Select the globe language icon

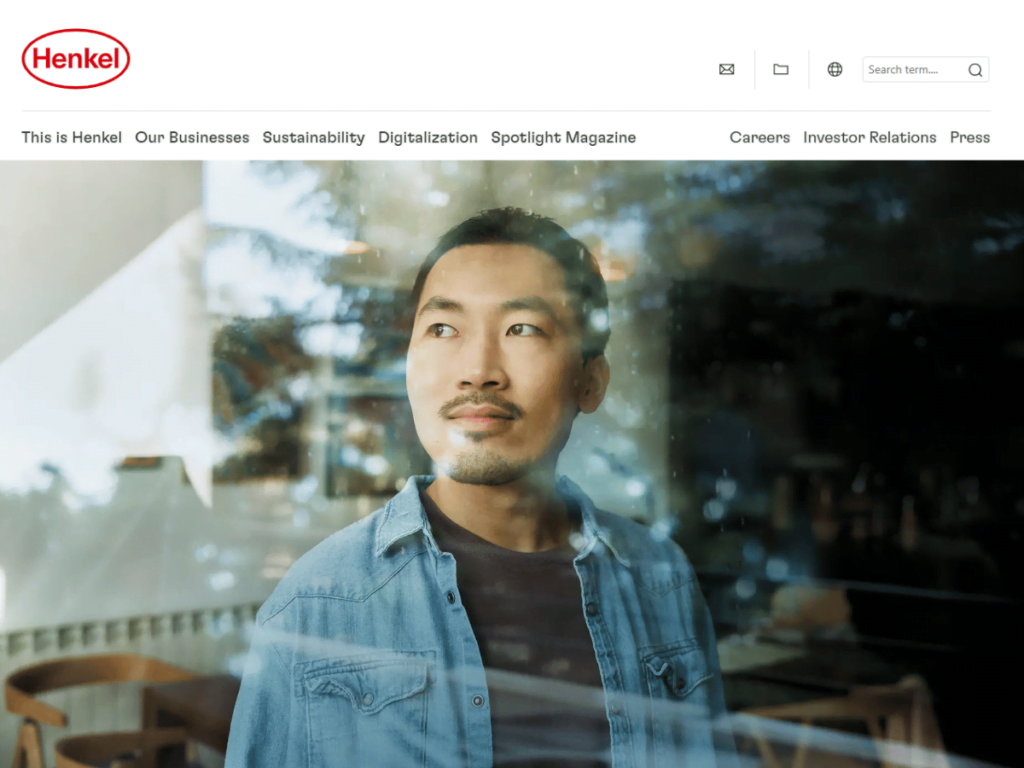click(x=835, y=69)
